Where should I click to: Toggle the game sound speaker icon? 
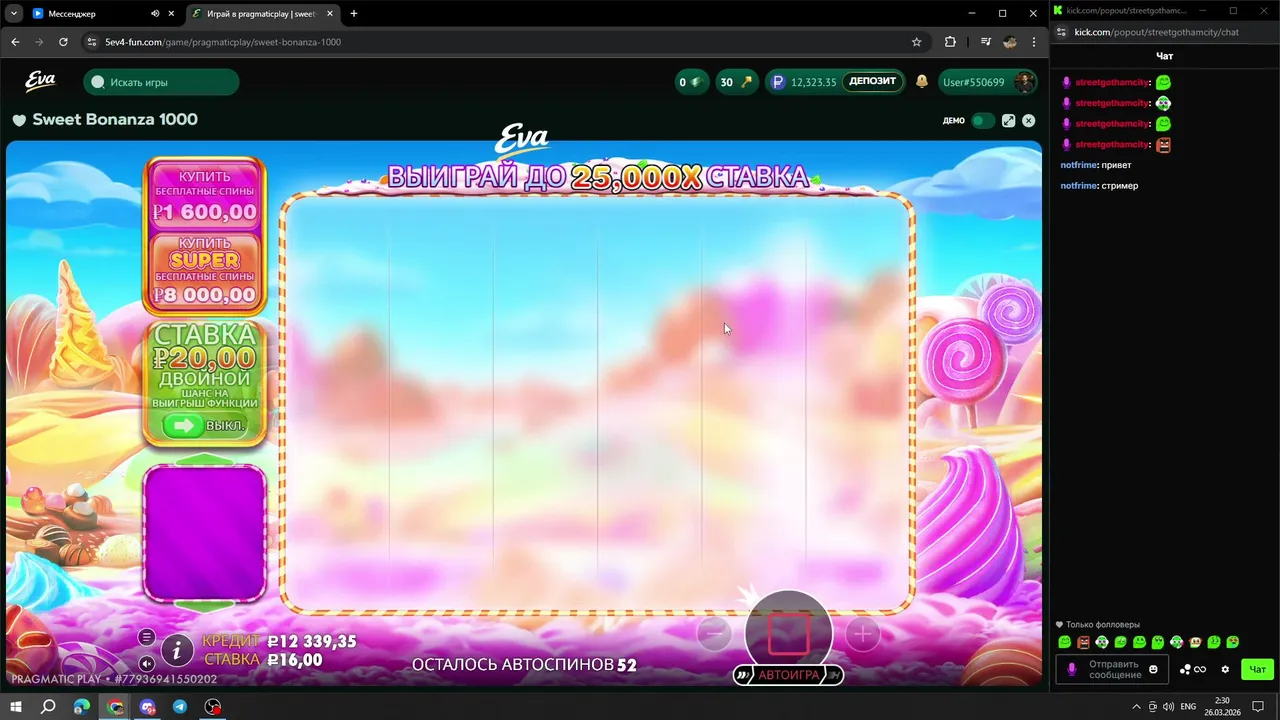point(147,663)
